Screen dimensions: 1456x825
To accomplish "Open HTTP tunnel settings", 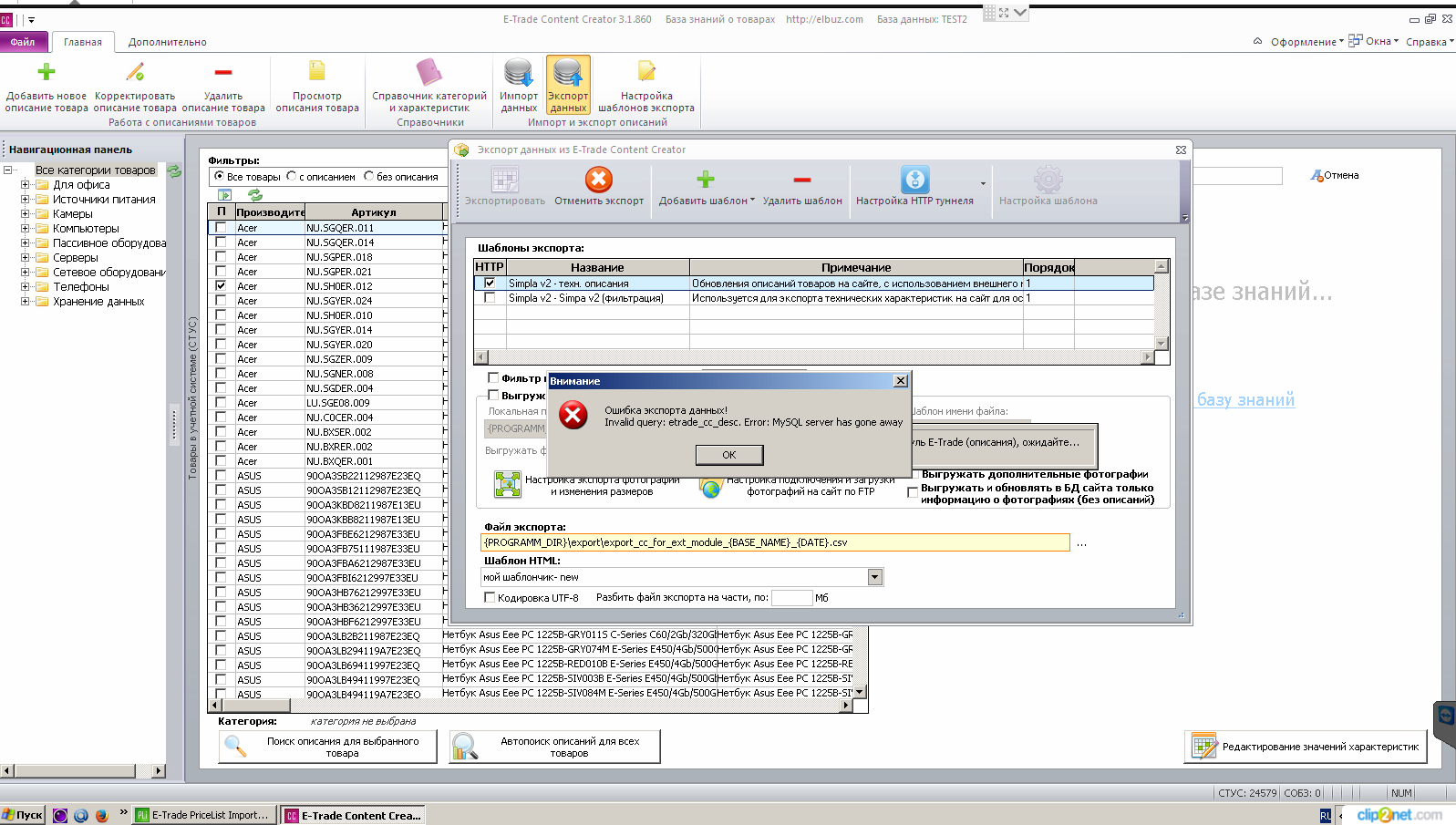I will coord(914,180).
